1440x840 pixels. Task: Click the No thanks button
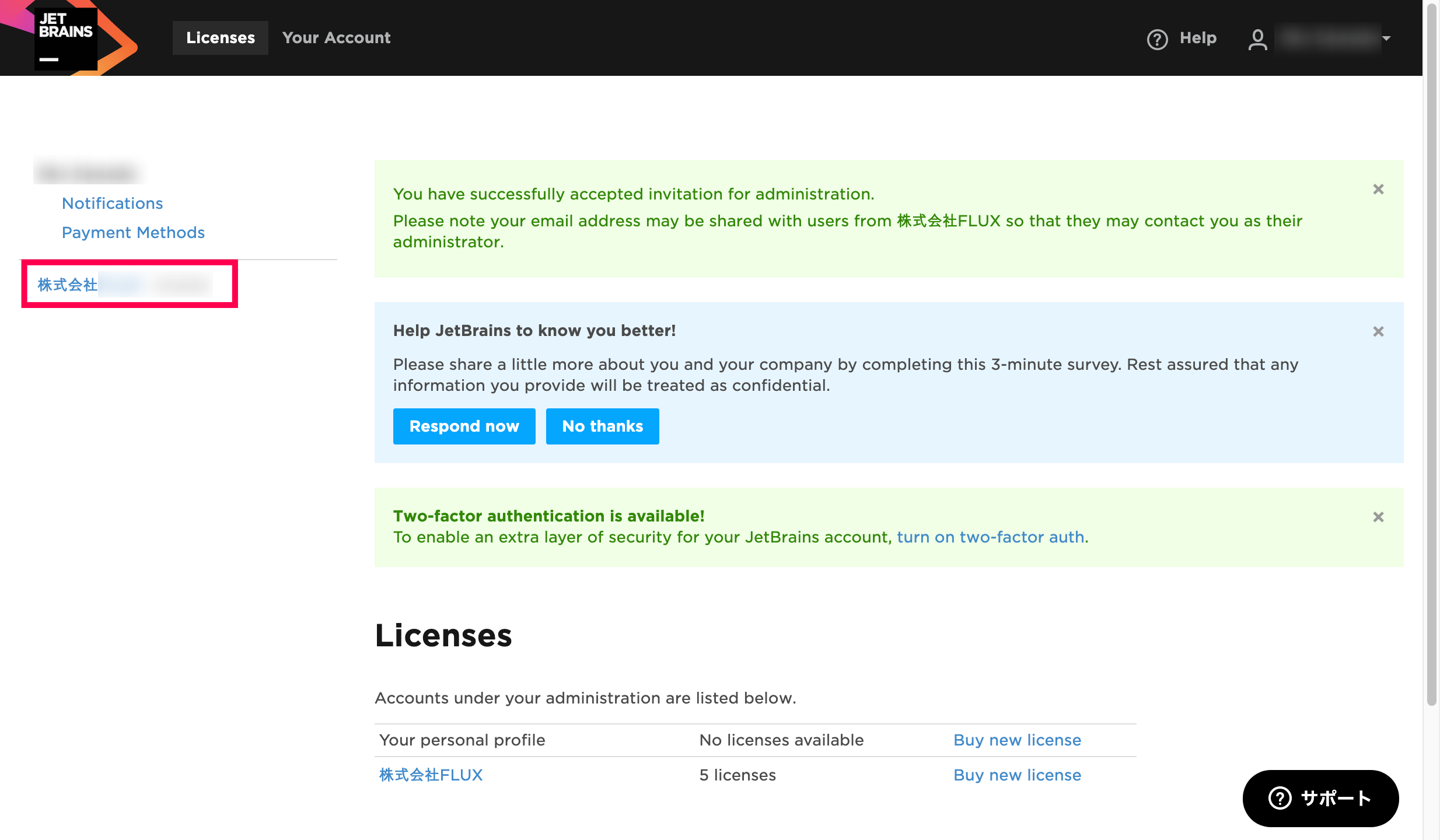[602, 426]
